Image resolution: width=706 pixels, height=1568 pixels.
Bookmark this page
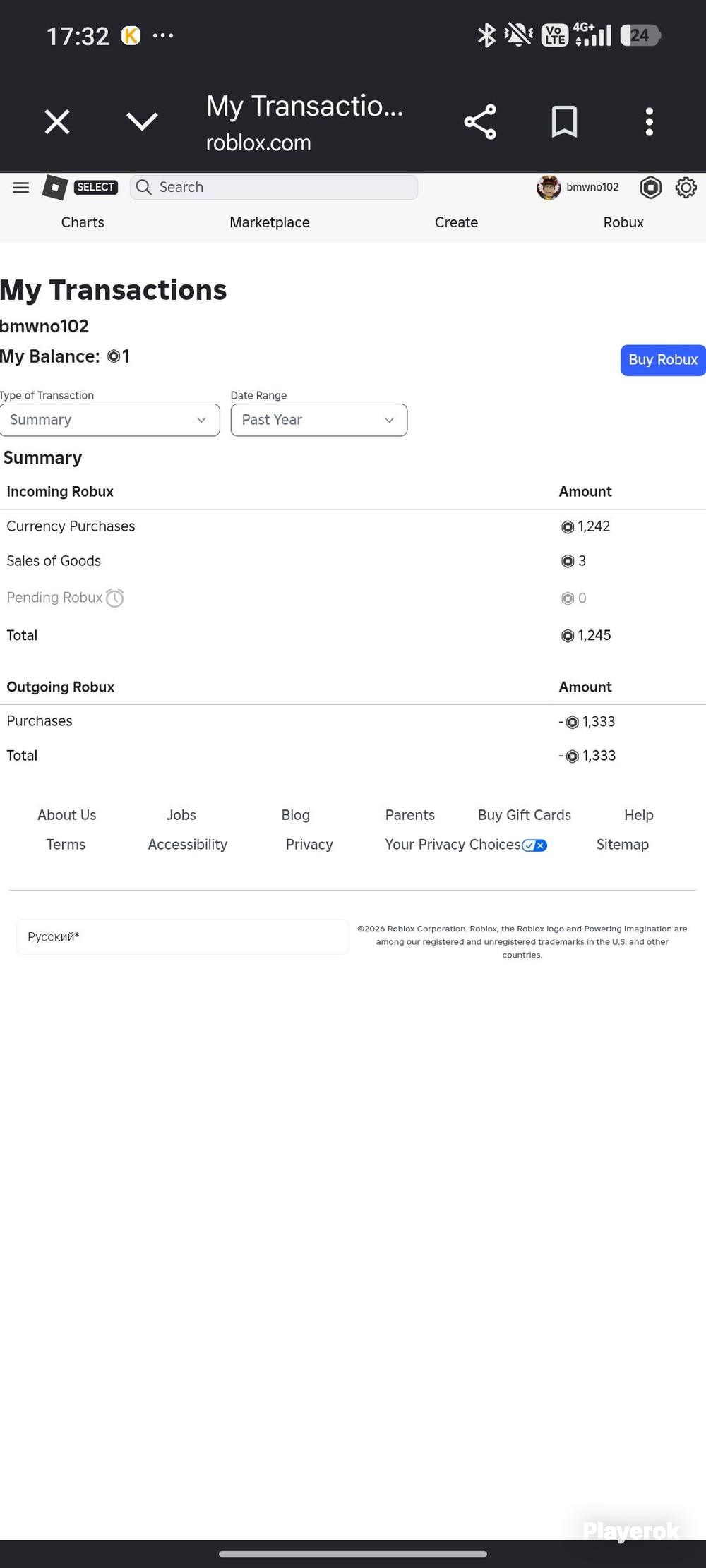[x=564, y=122]
